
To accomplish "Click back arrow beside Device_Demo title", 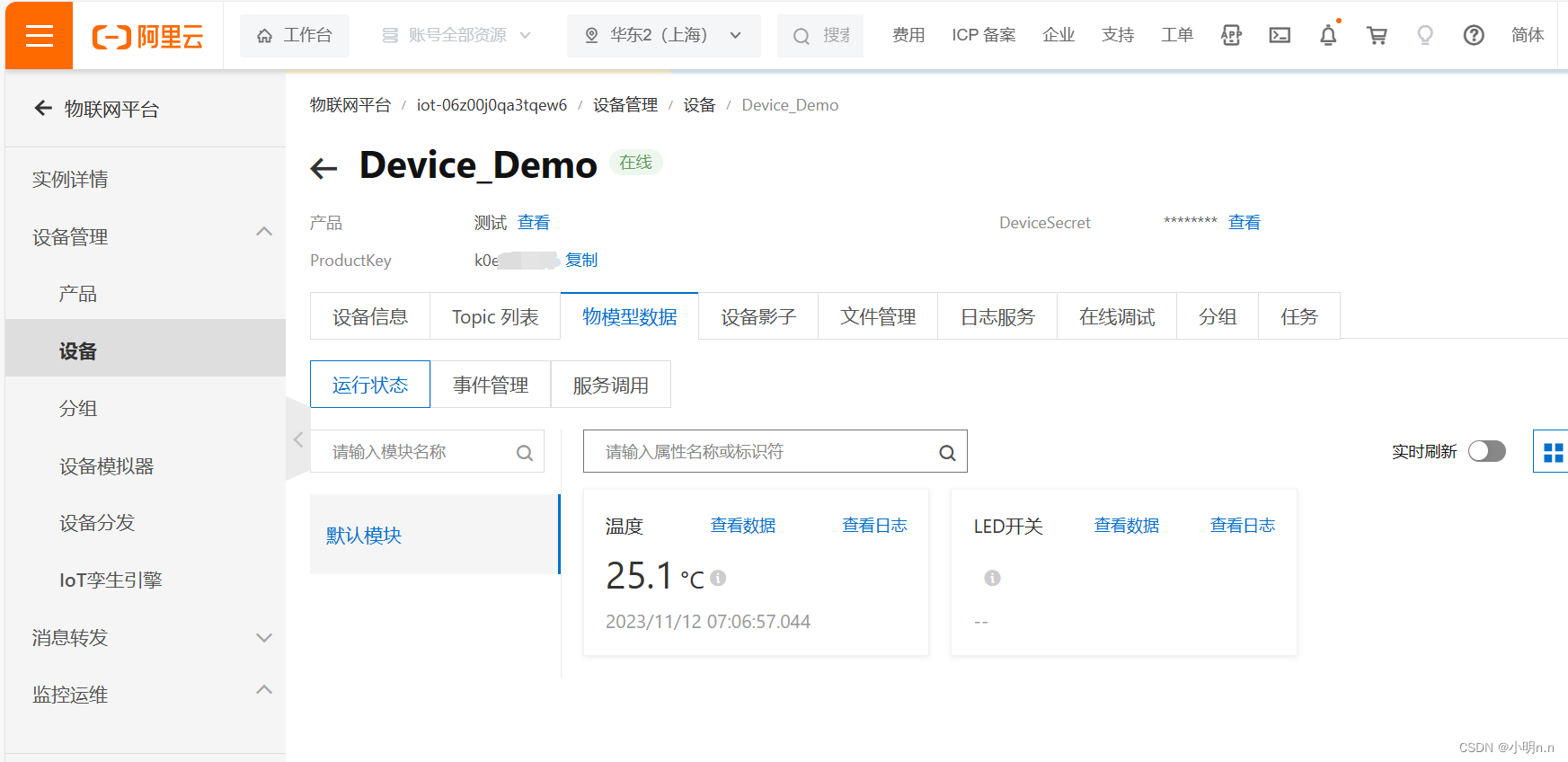I will tap(323, 168).
